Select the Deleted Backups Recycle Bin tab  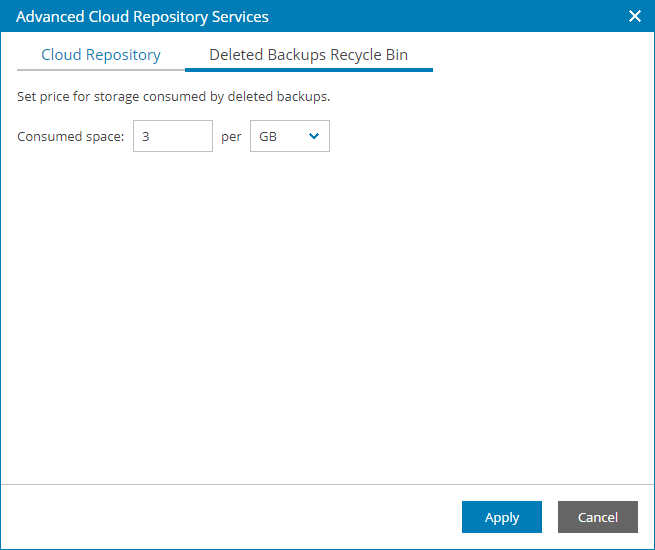point(308,55)
